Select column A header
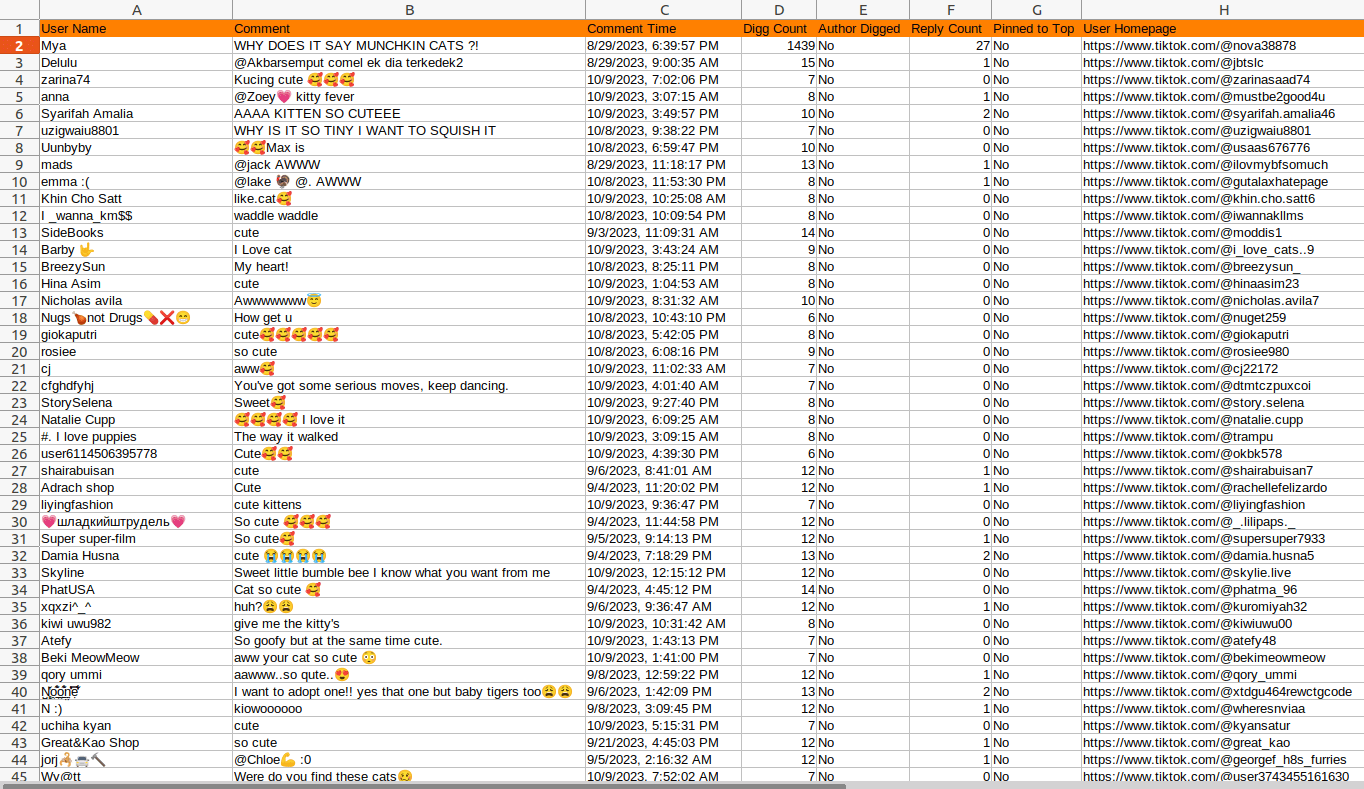Screen dimensions: 1364x789 pyautogui.click(x=136, y=9)
